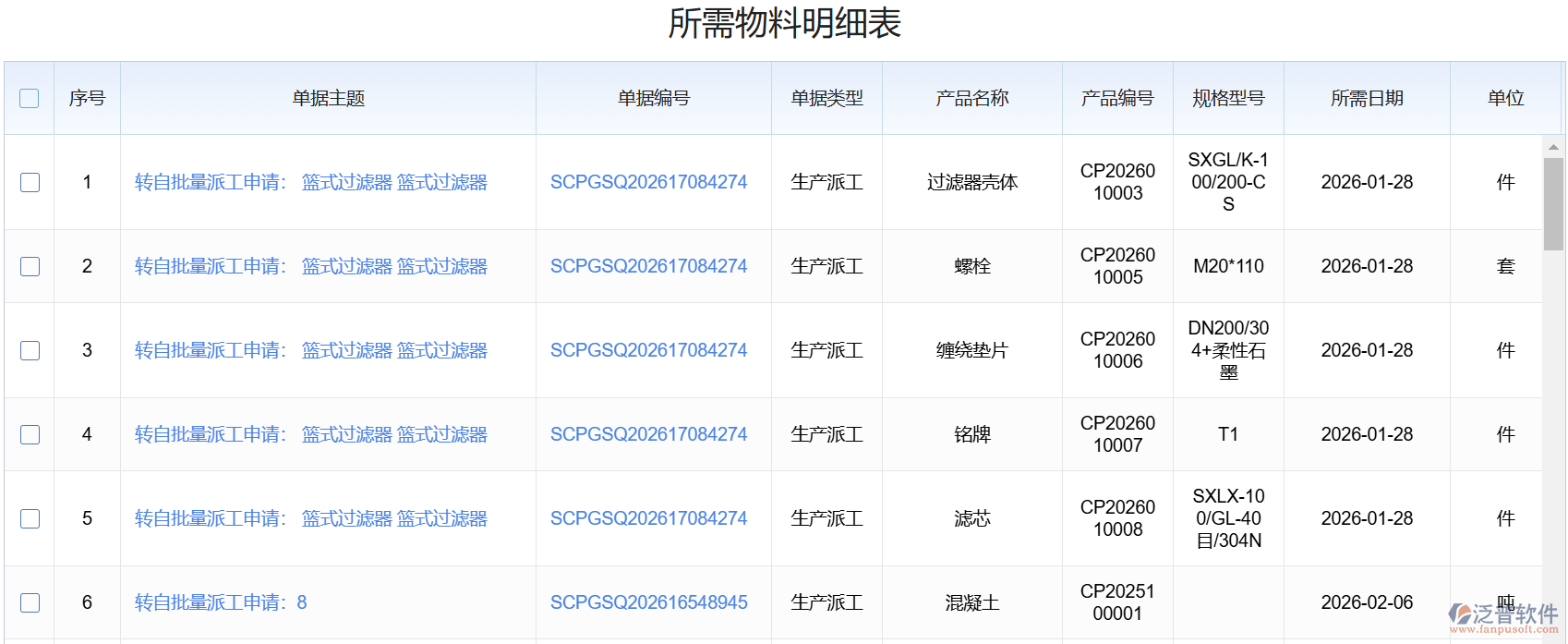This screenshot has height=644, width=1568.
Task: Click the 单据主题 column header
Action: tap(328, 98)
